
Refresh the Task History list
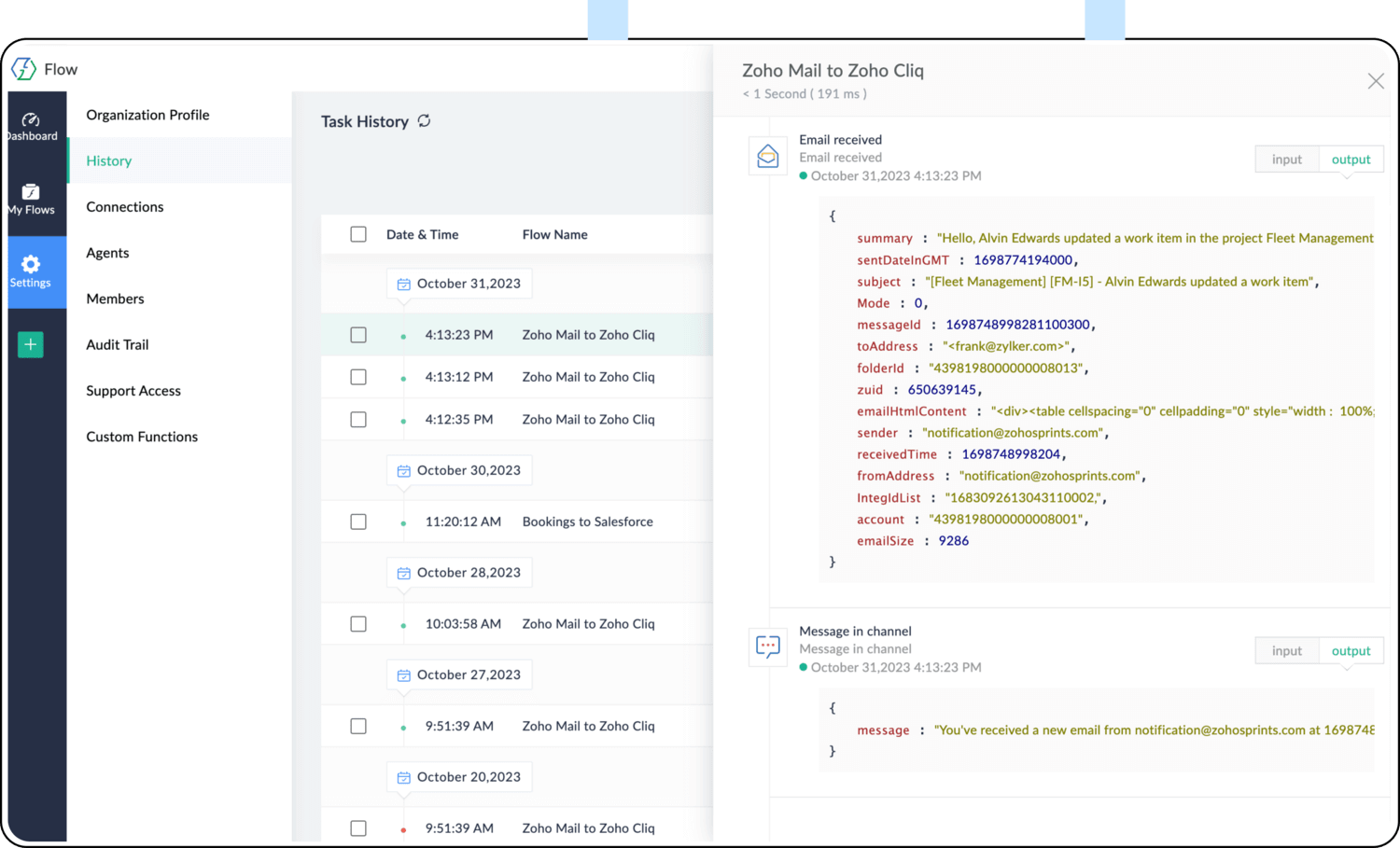pos(425,121)
